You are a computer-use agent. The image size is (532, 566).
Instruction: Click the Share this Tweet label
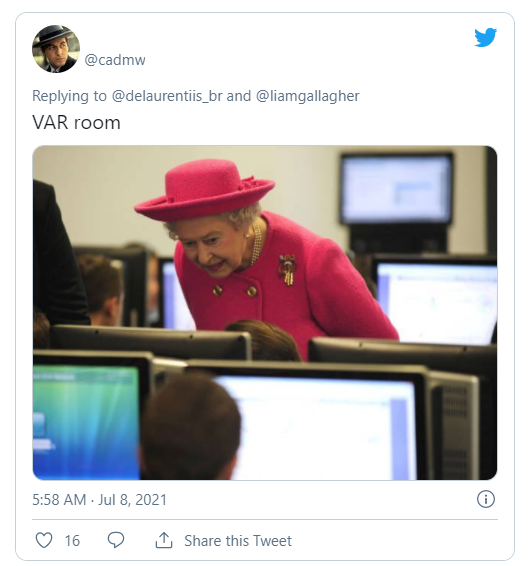pyautogui.click(x=238, y=541)
